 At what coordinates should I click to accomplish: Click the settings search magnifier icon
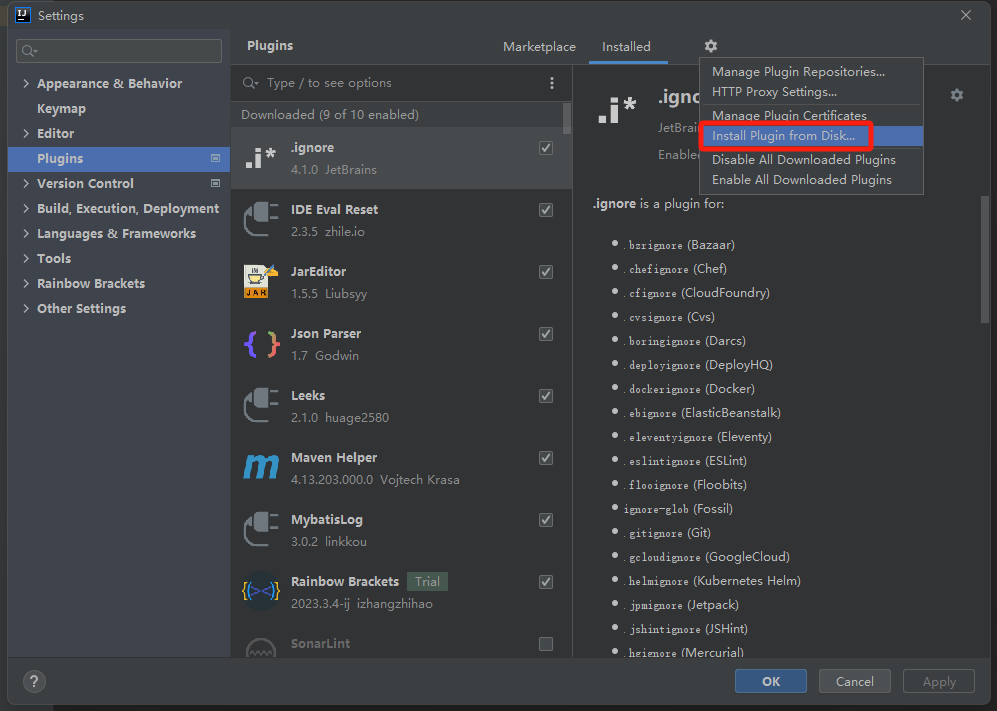pyautogui.click(x=29, y=51)
